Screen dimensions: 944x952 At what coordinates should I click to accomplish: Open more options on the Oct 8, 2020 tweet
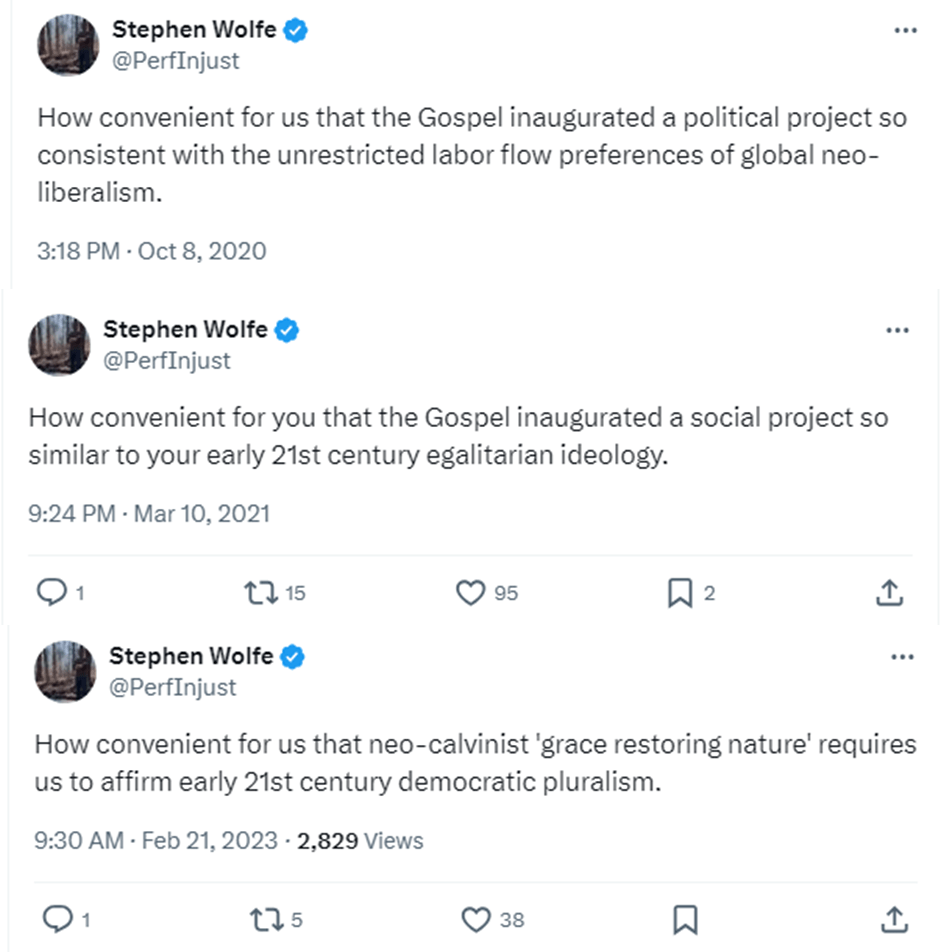click(905, 31)
